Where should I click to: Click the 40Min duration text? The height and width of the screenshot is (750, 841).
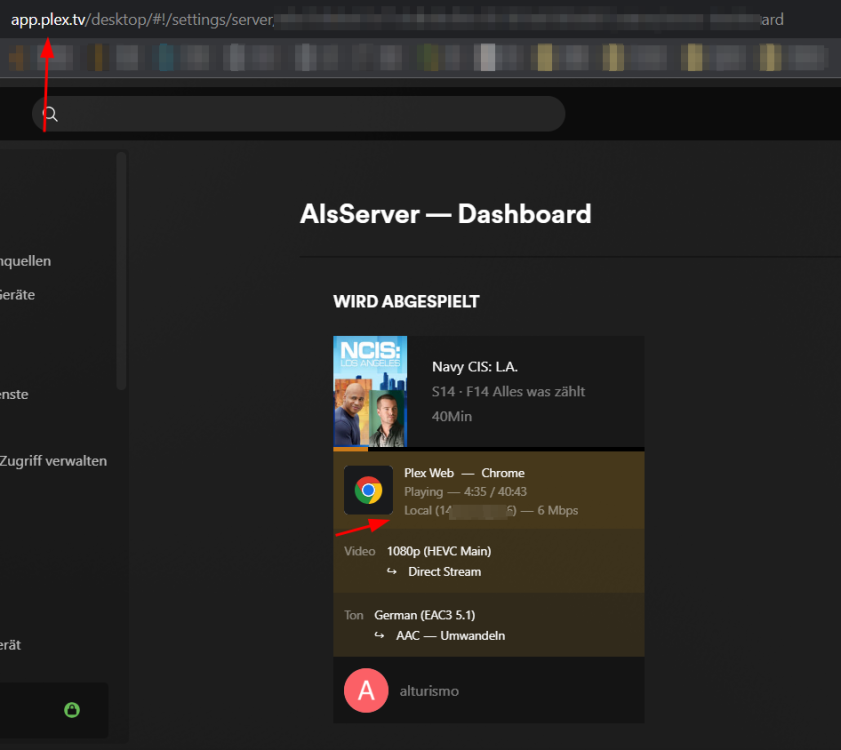pyautogui.click(x=452, y=417)
